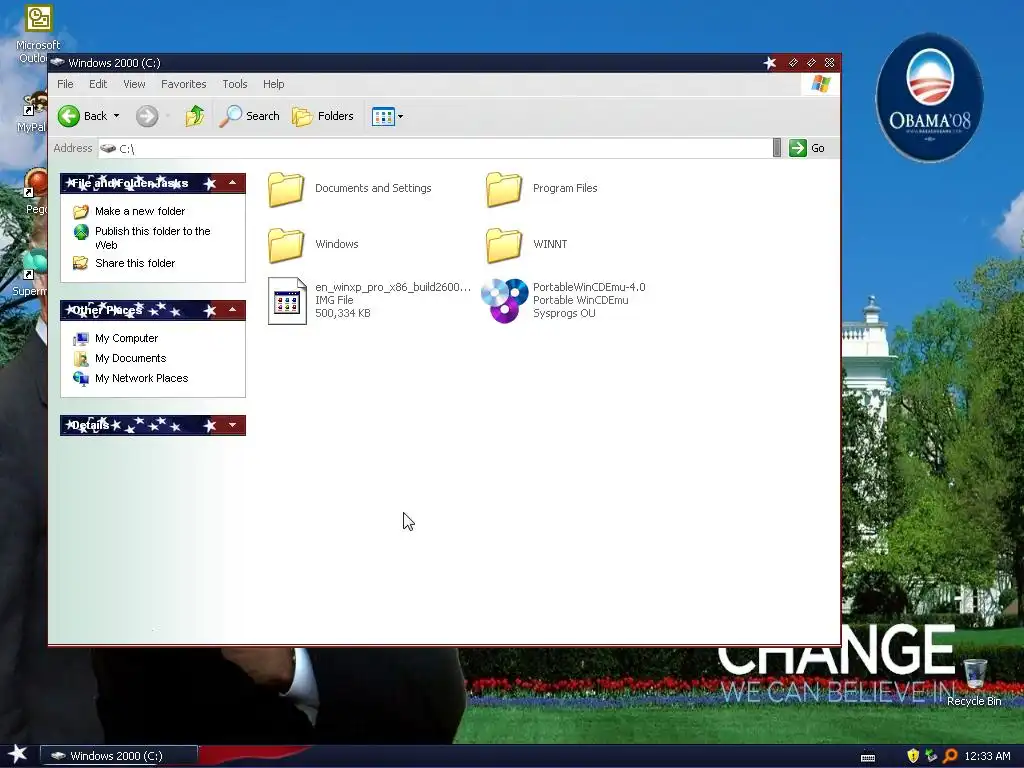The width and height of the screenshot is (1024, 768).
Task: Click the star Start button on taskbar
Action: point(18,754)
